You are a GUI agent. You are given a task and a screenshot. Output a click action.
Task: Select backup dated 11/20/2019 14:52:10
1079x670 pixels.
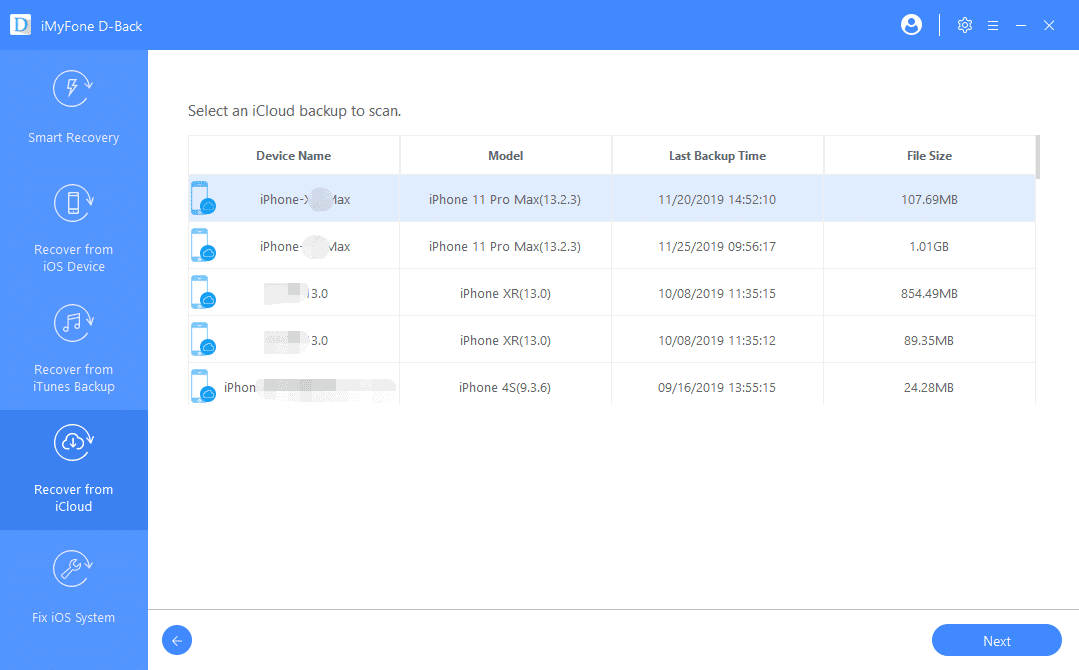[x=717, y=199]
